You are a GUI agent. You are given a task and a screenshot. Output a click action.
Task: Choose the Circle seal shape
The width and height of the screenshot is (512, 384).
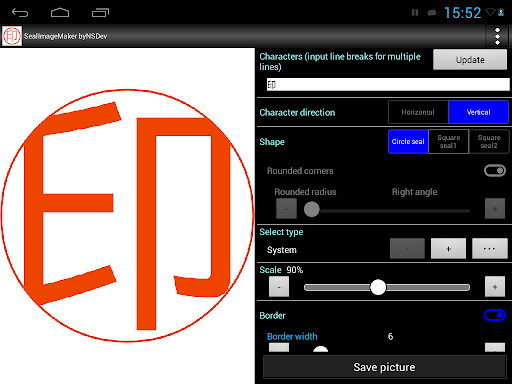point(408,142)
